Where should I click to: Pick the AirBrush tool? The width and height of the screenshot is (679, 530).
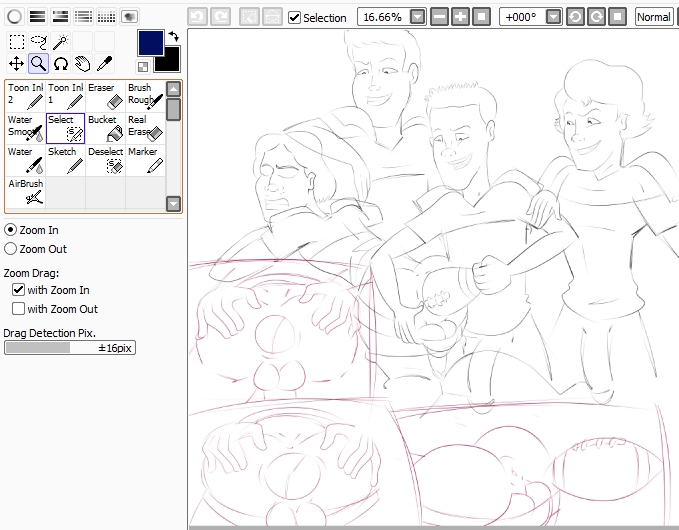click(25, 191)
